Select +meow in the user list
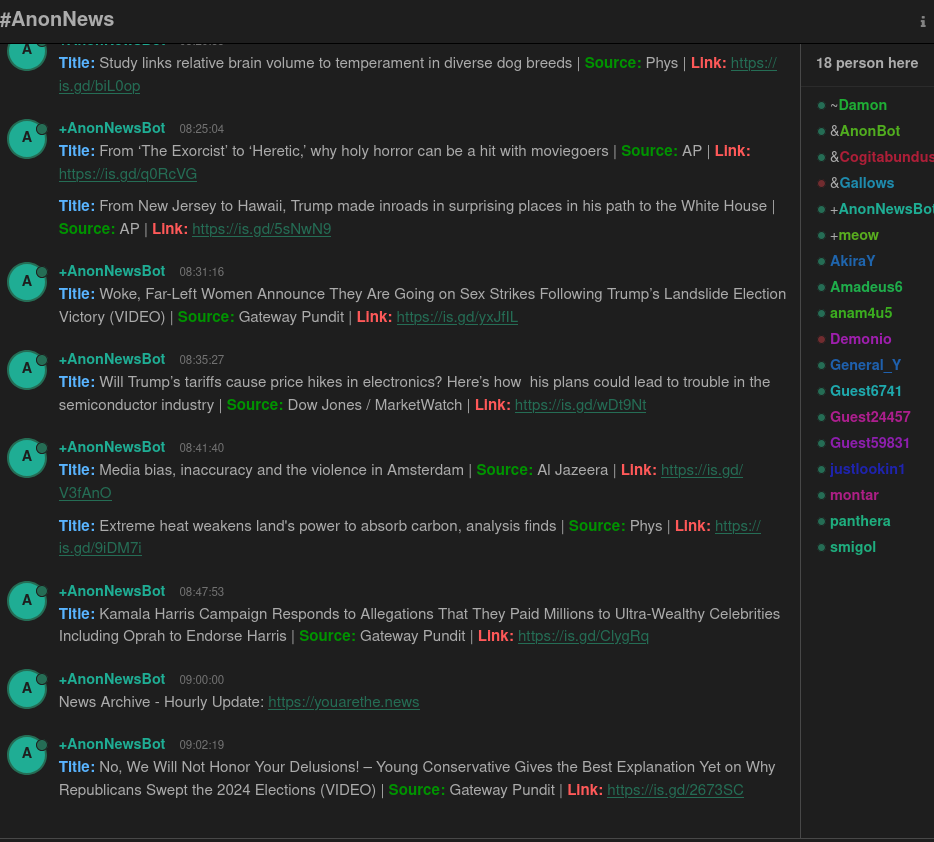Viewport: 934px width, 842px height. click(x=854, y=235)
